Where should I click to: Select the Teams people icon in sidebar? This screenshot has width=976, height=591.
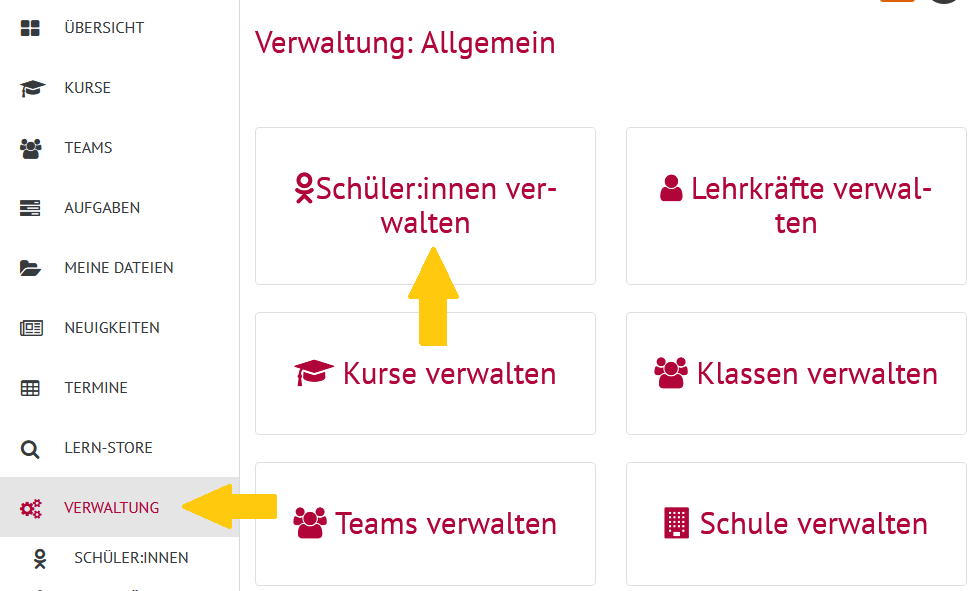(x=30, y=148)
